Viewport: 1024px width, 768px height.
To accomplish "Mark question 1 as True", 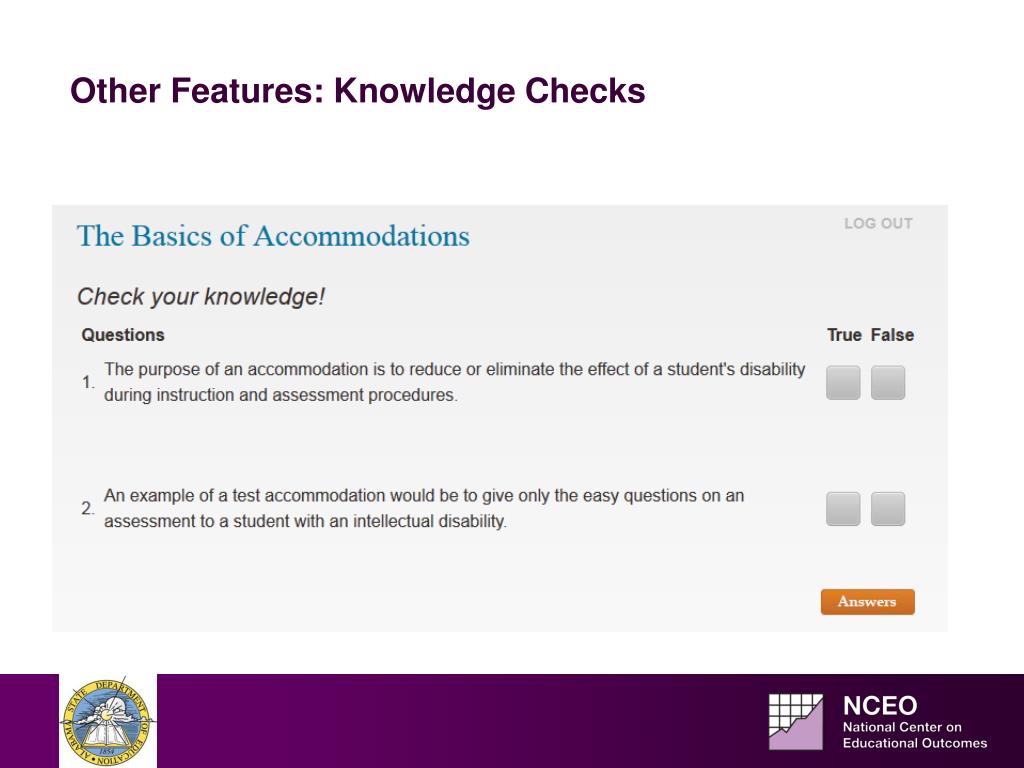I will [843, 383].
